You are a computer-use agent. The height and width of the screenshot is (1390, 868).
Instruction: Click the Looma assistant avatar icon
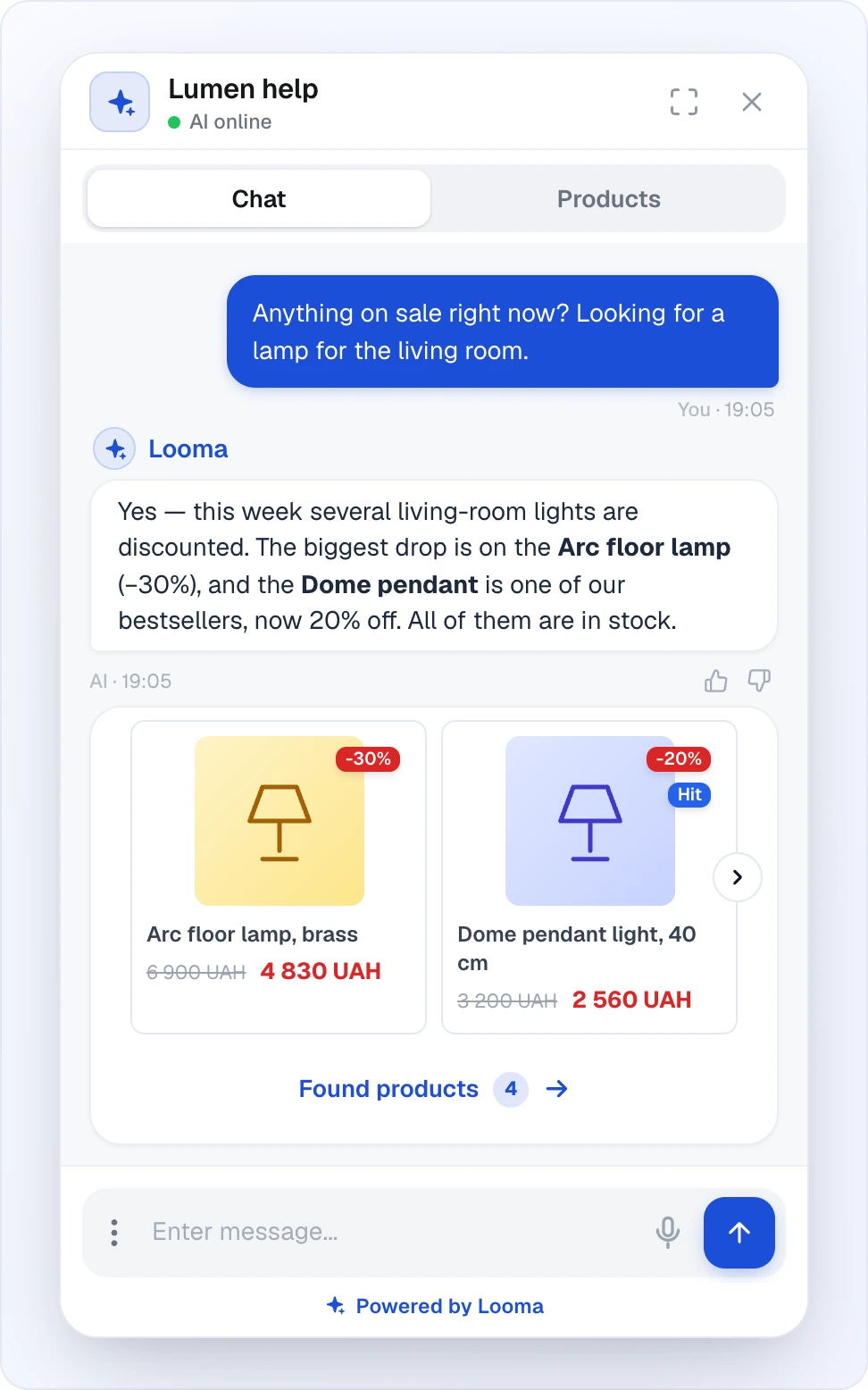tap(114, 448)
